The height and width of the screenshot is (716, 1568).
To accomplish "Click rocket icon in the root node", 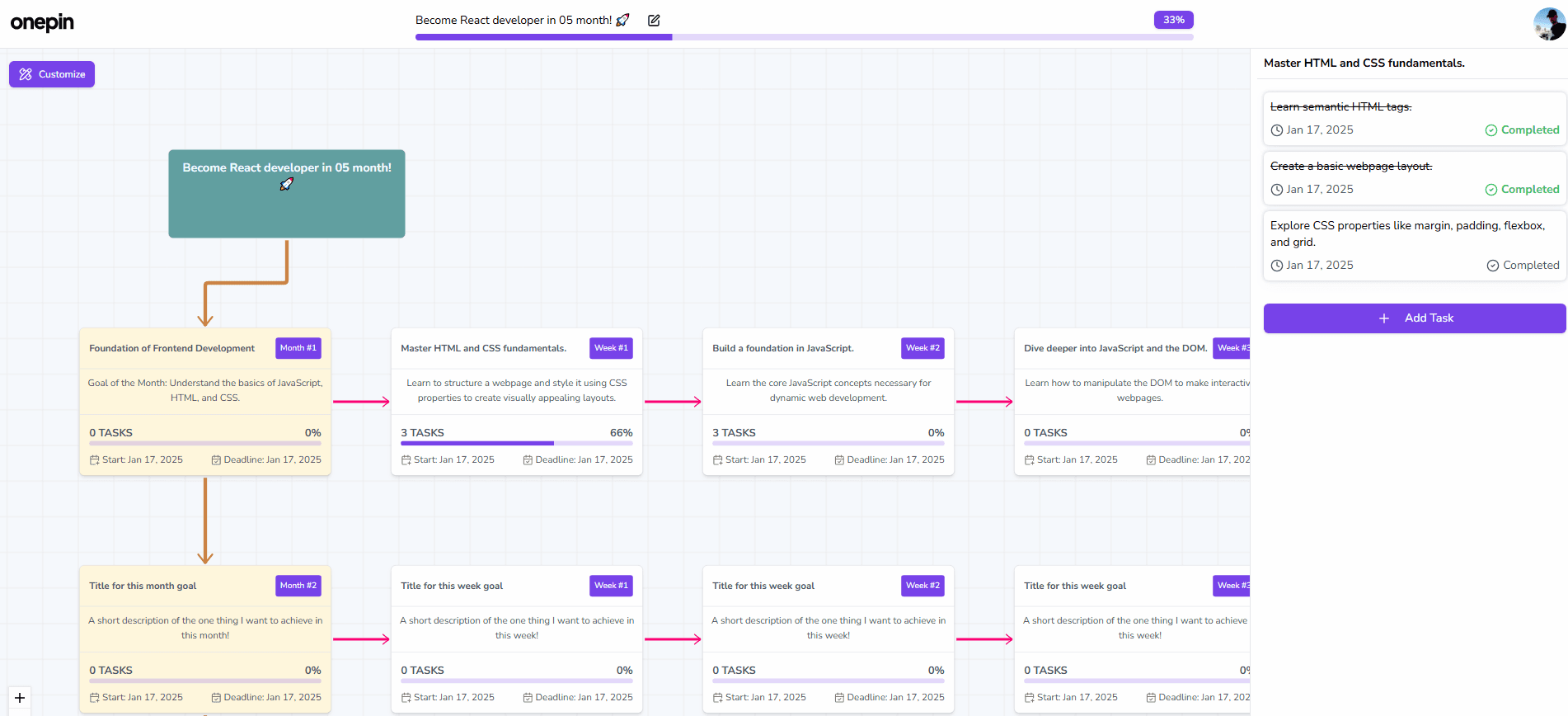I will [x=287, y=184].
